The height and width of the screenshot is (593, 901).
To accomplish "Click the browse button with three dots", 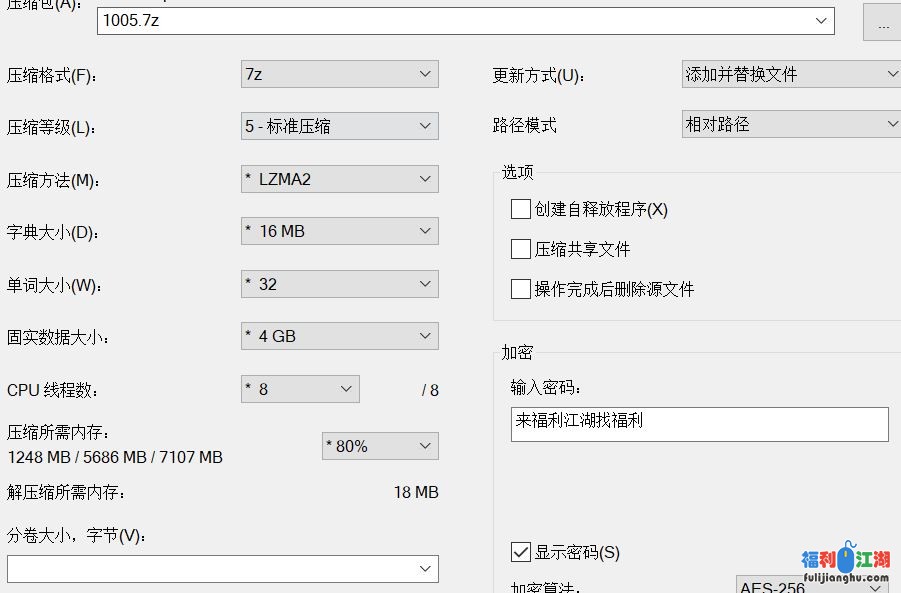I will pos(882,24).
